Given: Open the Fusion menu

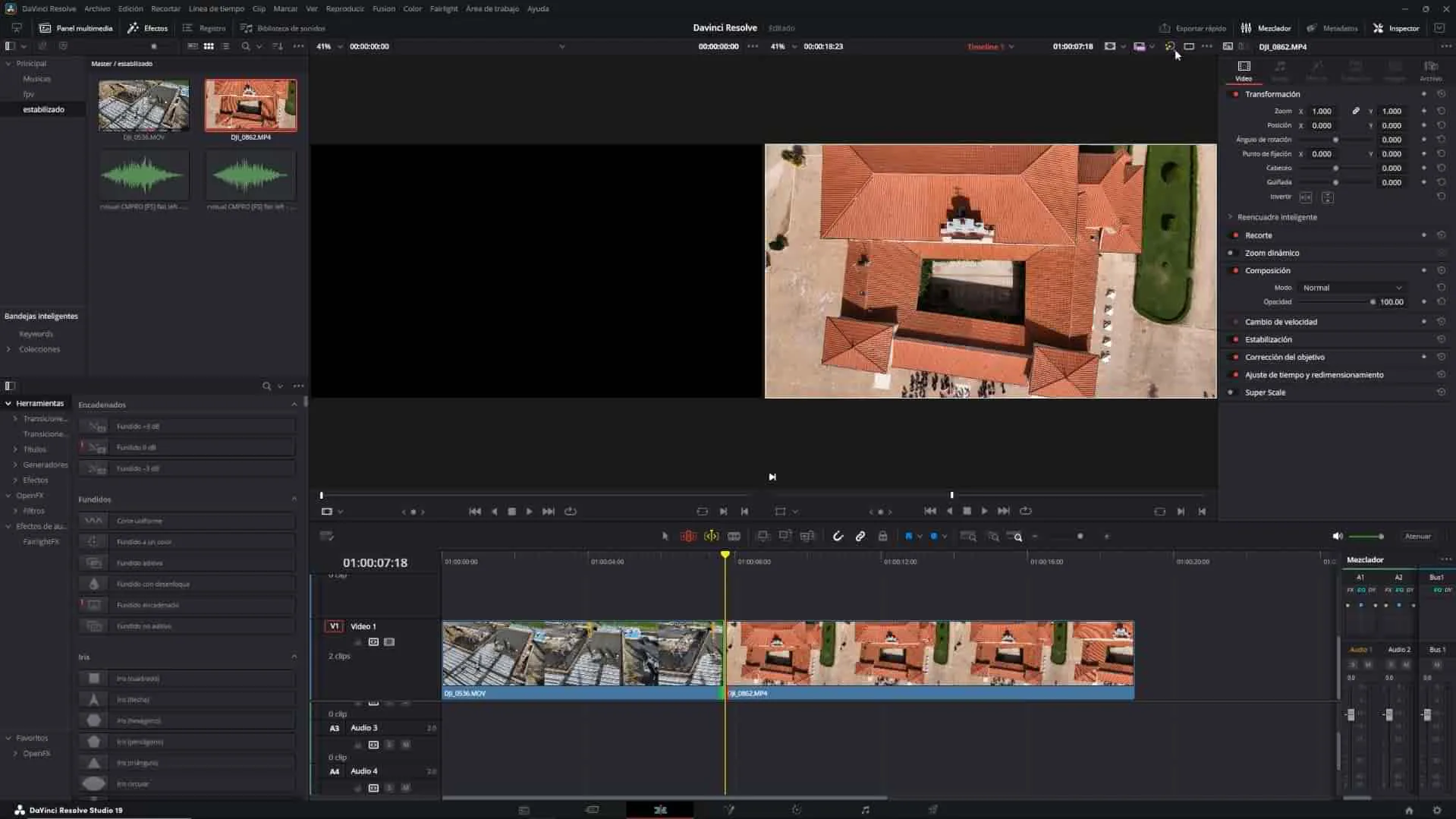Looking at the screenshot, I should tap(384, 8).
